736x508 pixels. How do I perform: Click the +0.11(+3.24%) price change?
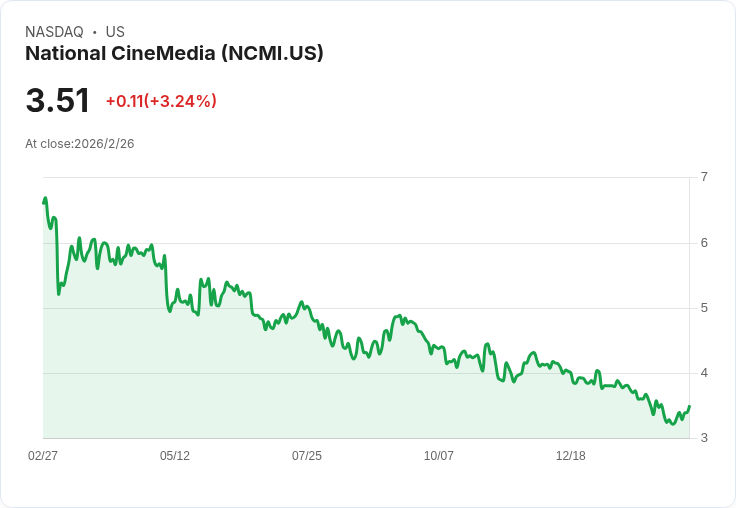(x=161, y=101)
